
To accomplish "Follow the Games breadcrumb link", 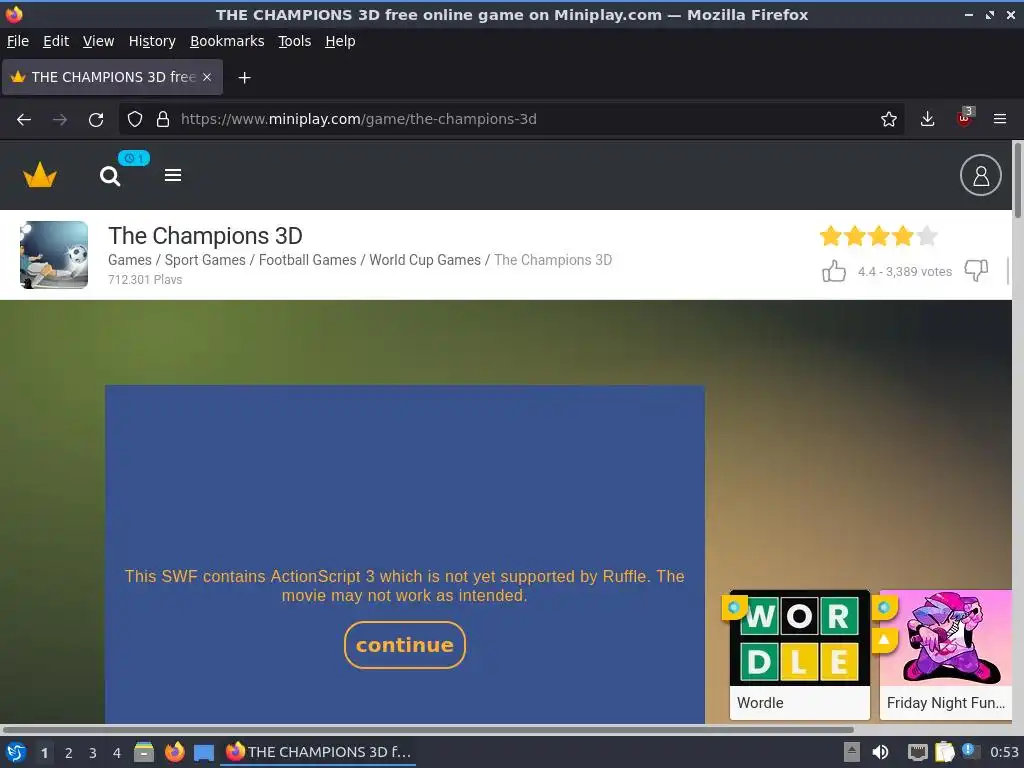I will (x=130, y=260).
